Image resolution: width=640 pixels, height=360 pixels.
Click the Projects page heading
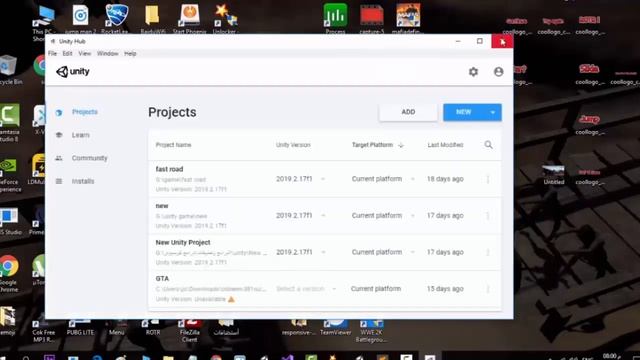(x=172, y=112)
